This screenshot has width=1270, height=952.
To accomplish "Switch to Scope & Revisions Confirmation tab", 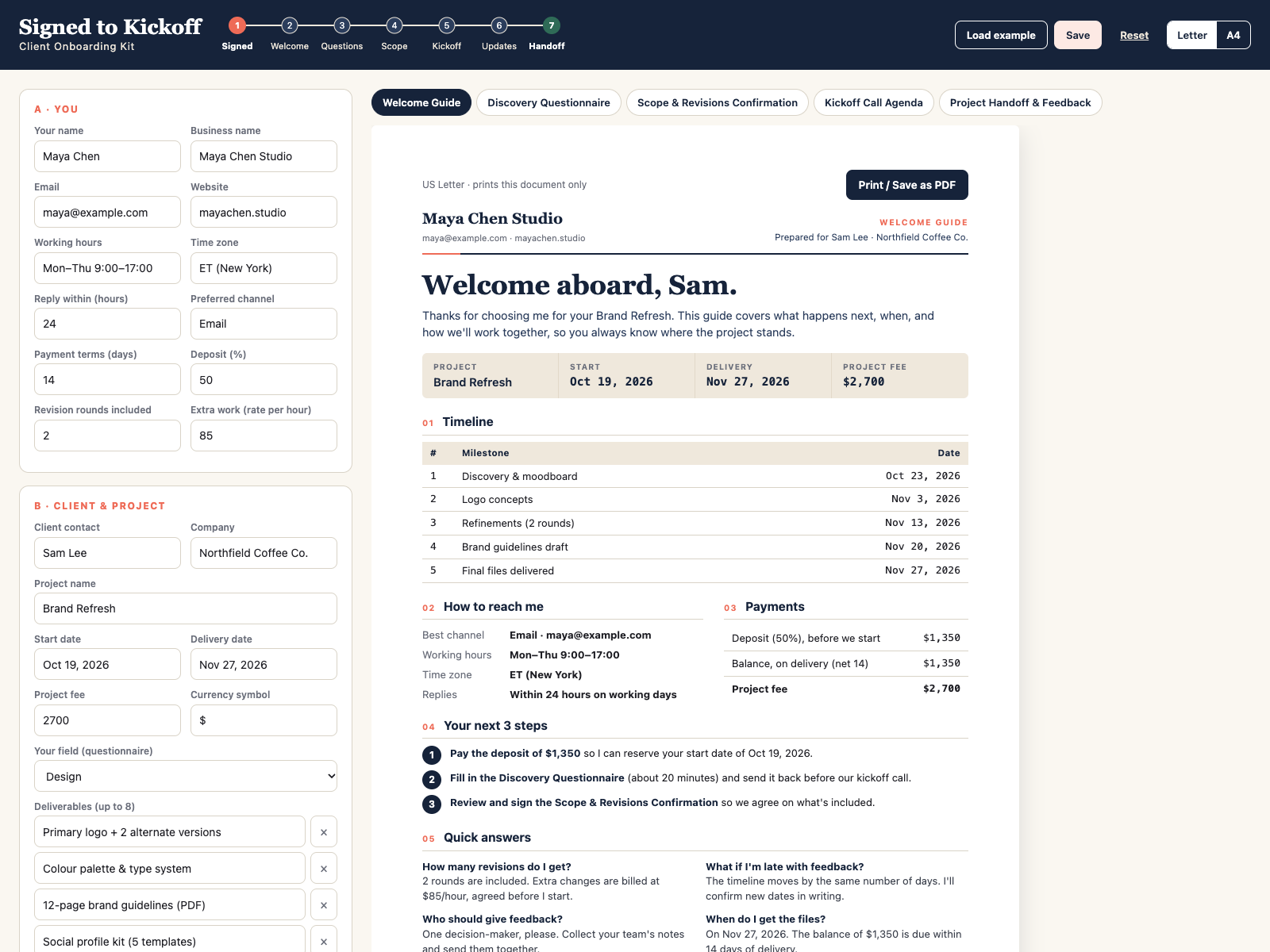I will click(x=718, y=102).
